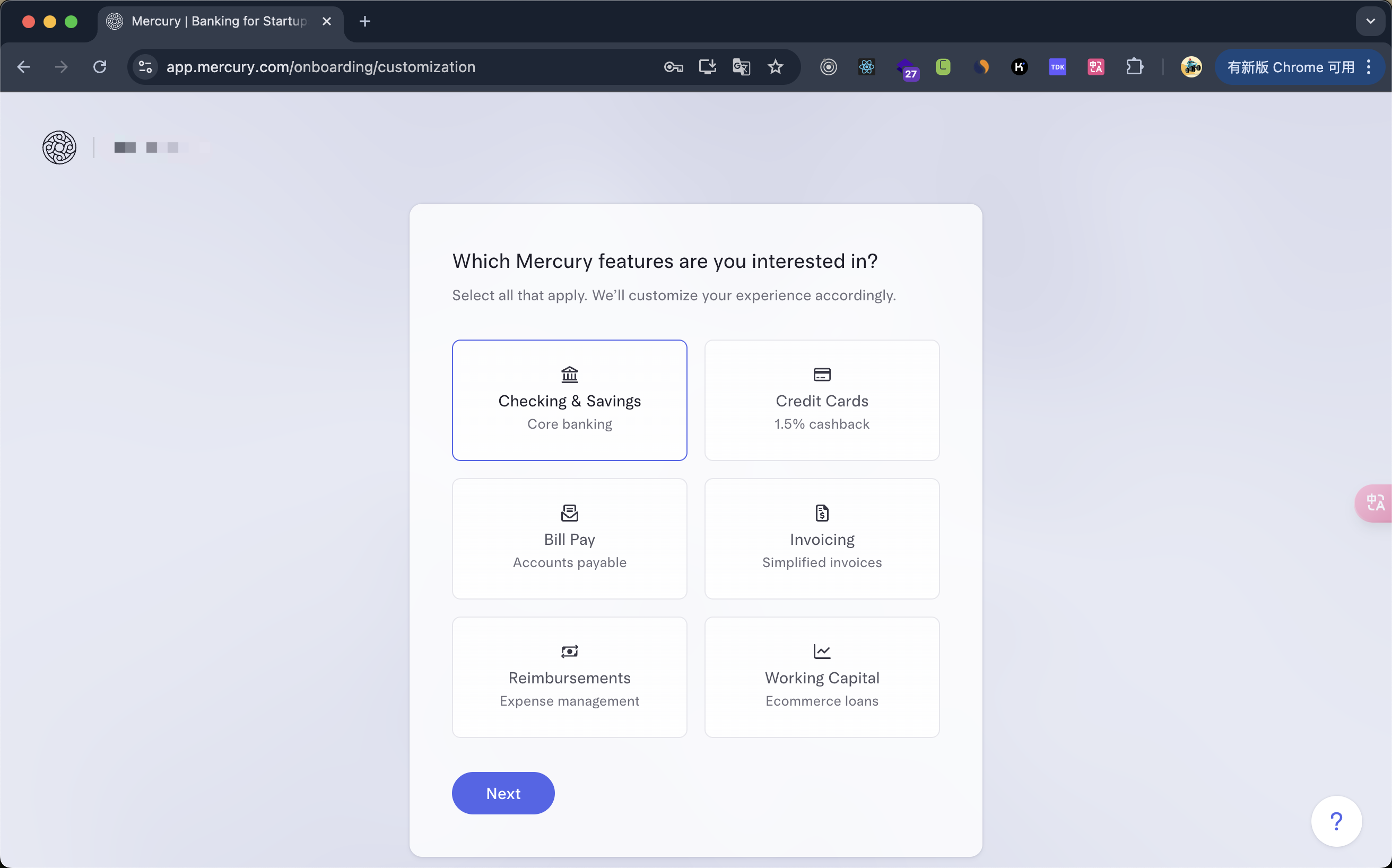Bookmark this page with the star icon
1392x868 pixels.
(776, 67)
